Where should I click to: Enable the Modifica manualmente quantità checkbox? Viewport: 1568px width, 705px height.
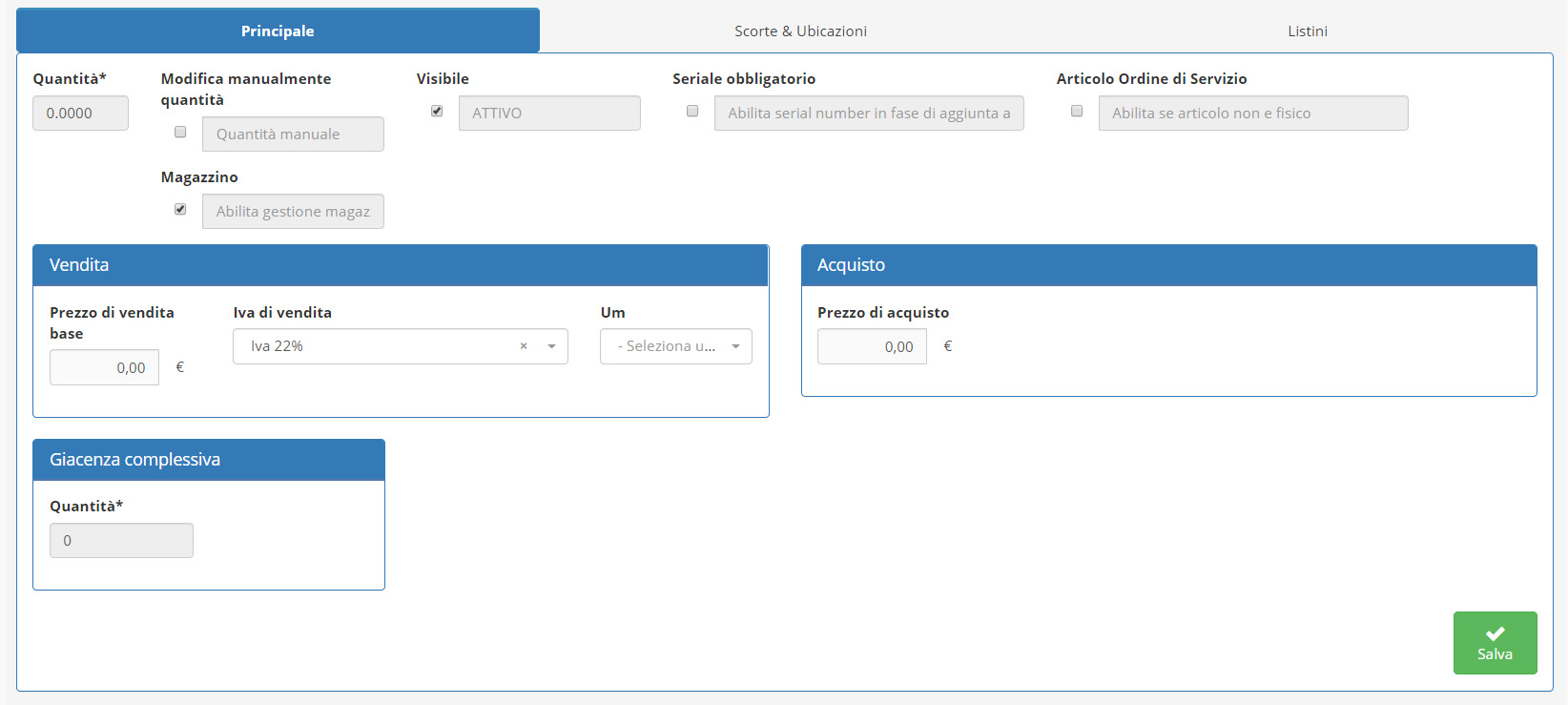pos(180,133)
